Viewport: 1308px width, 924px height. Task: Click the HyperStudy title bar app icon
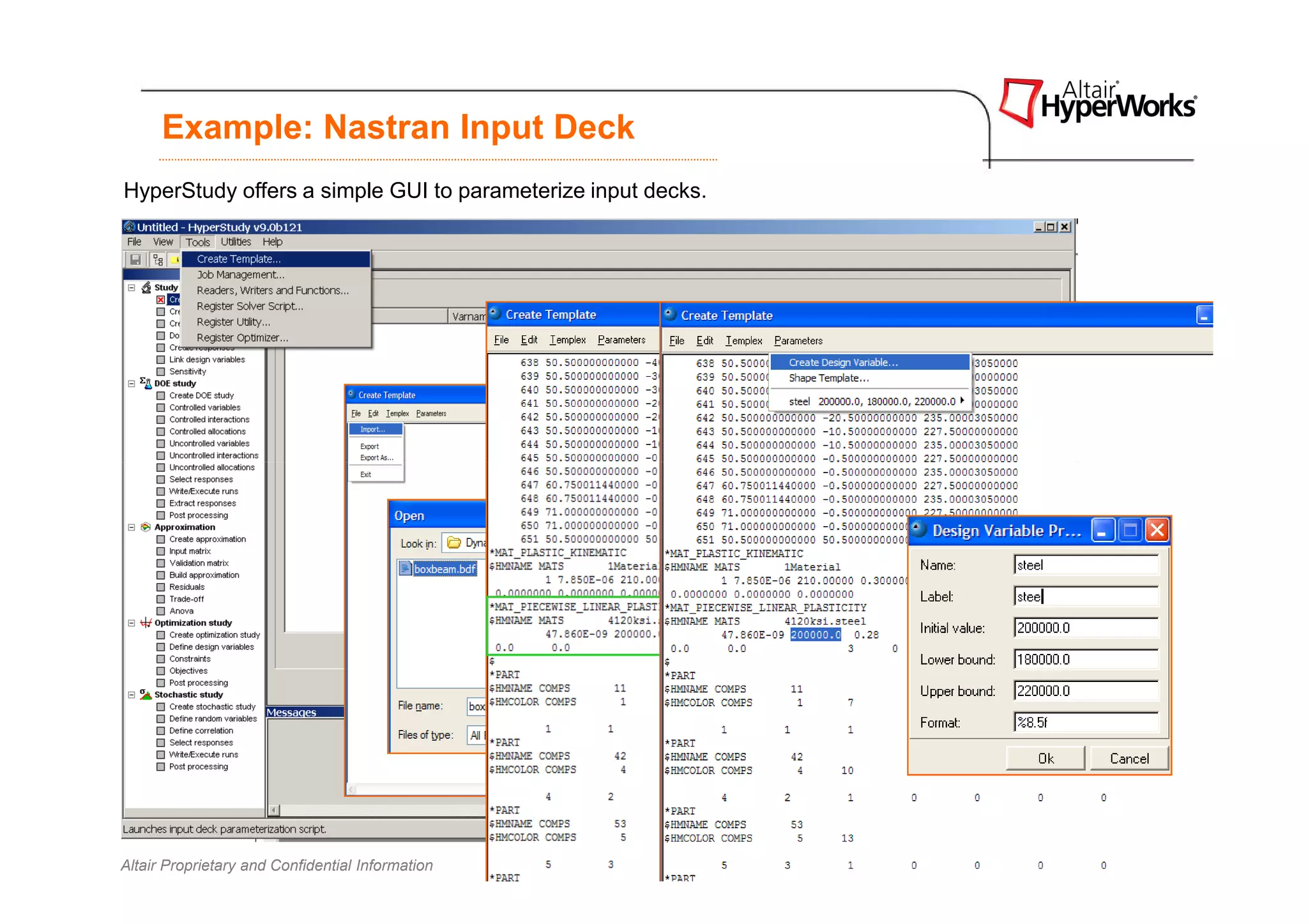point(129,227)
